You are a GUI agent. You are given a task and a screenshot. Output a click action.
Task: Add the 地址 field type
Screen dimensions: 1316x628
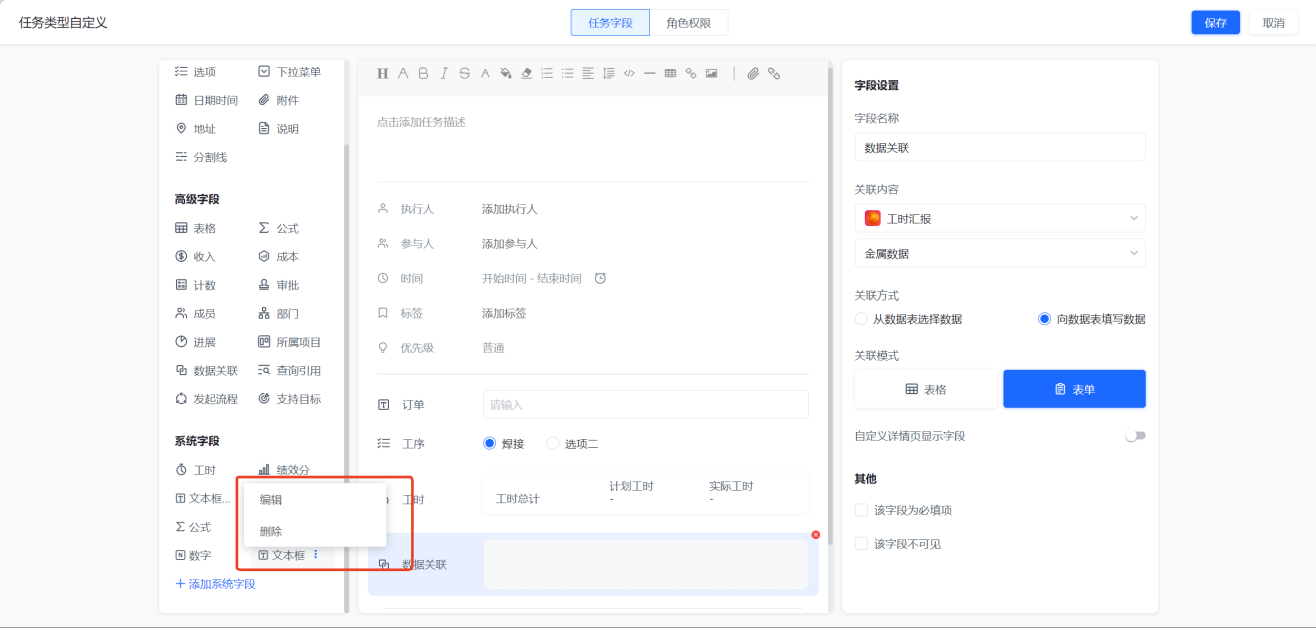coord(196,129)
